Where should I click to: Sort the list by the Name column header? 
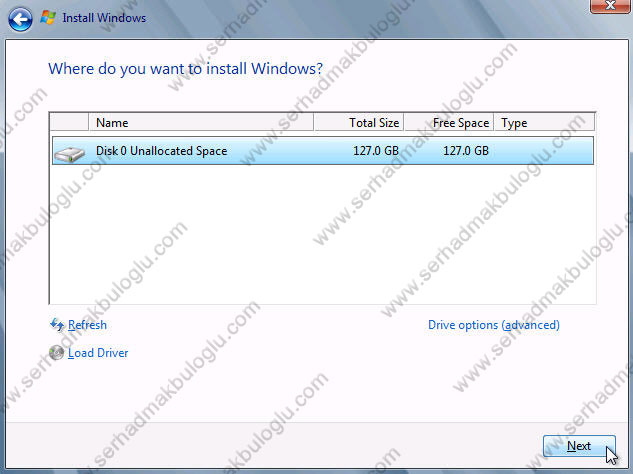201,122
